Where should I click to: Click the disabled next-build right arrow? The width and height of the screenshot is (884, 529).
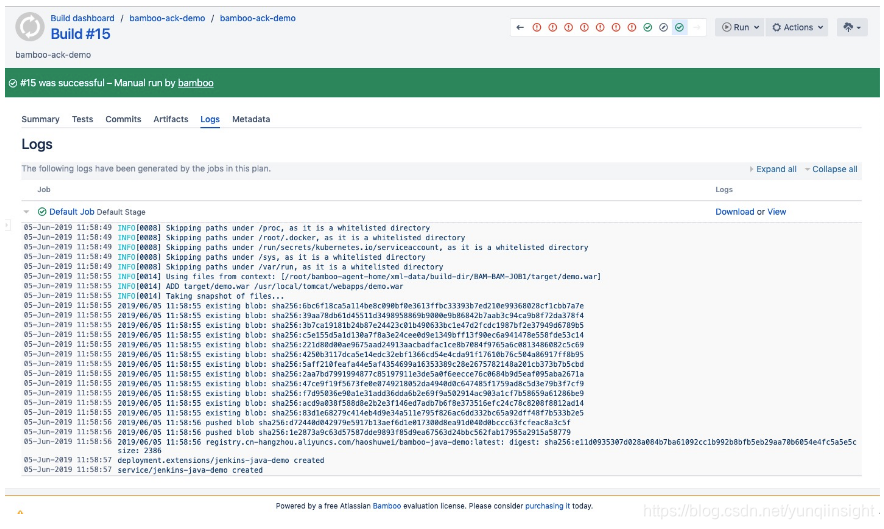(x=697, y=27)
